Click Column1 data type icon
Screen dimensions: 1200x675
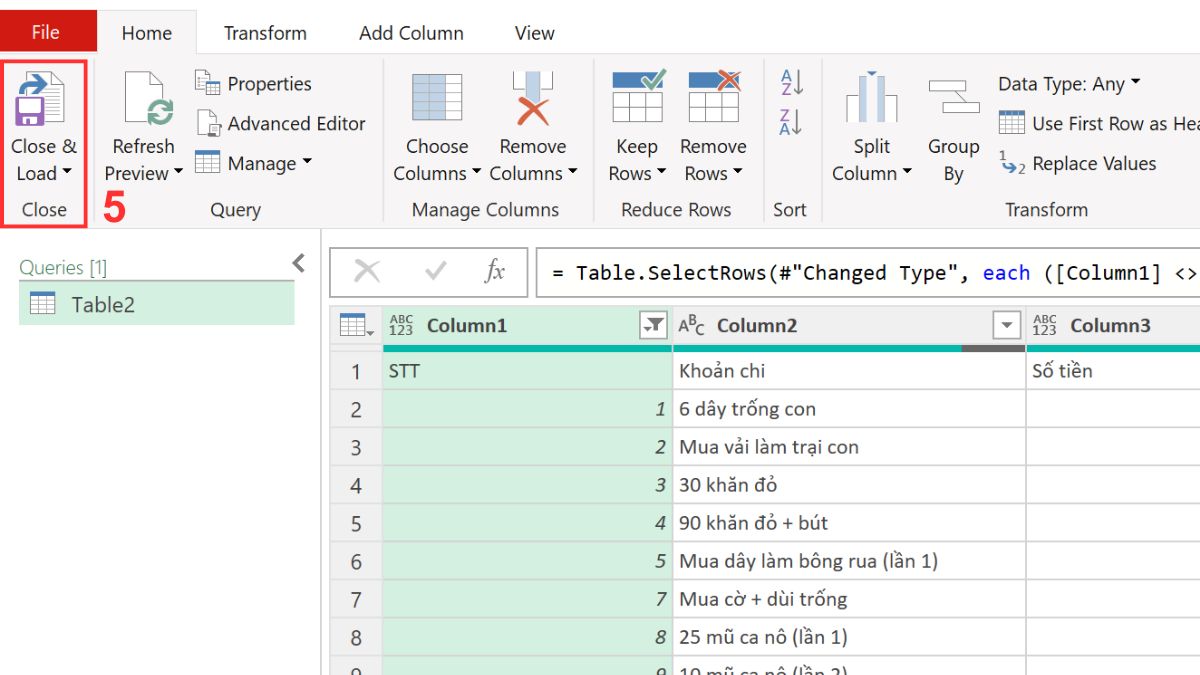click(x=401, y=326)
